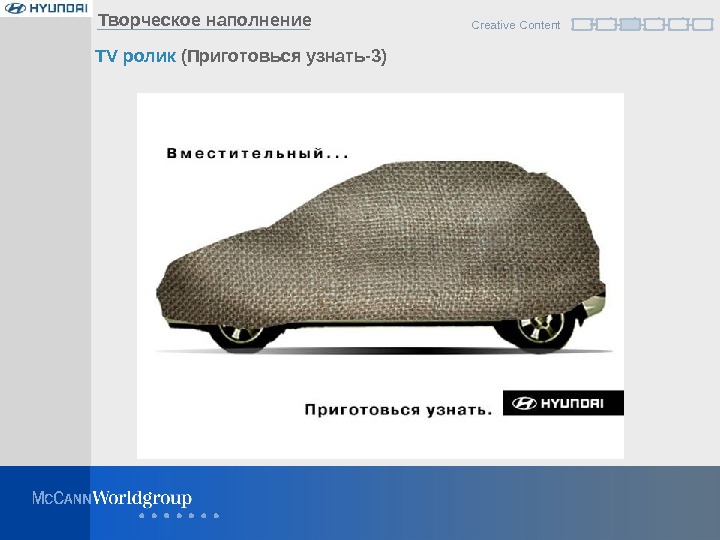720x540 pixels.
Task: Click the 'Творческое наполнение' heading
Action: pyautogui.click(x=204, y=20)
